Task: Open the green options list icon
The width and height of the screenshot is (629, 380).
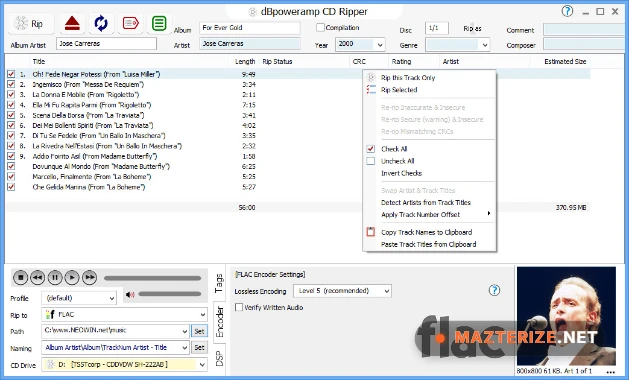Action: point(159,23)
